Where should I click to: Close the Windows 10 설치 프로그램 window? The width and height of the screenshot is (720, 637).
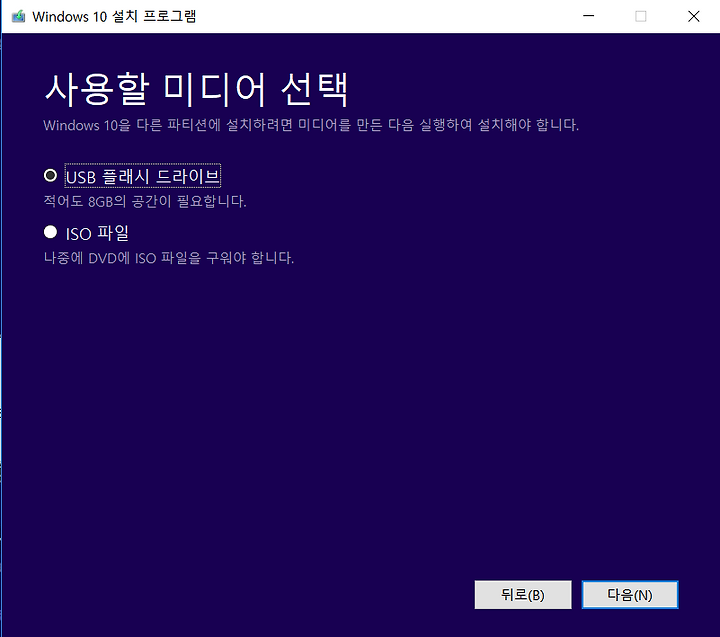point(693,16)
